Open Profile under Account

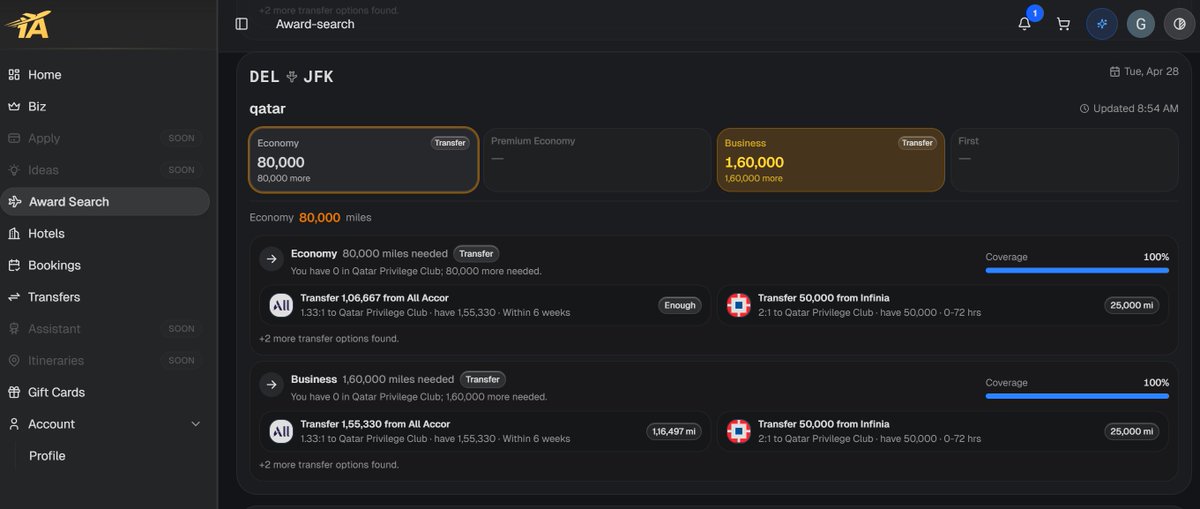pos(47,456)
